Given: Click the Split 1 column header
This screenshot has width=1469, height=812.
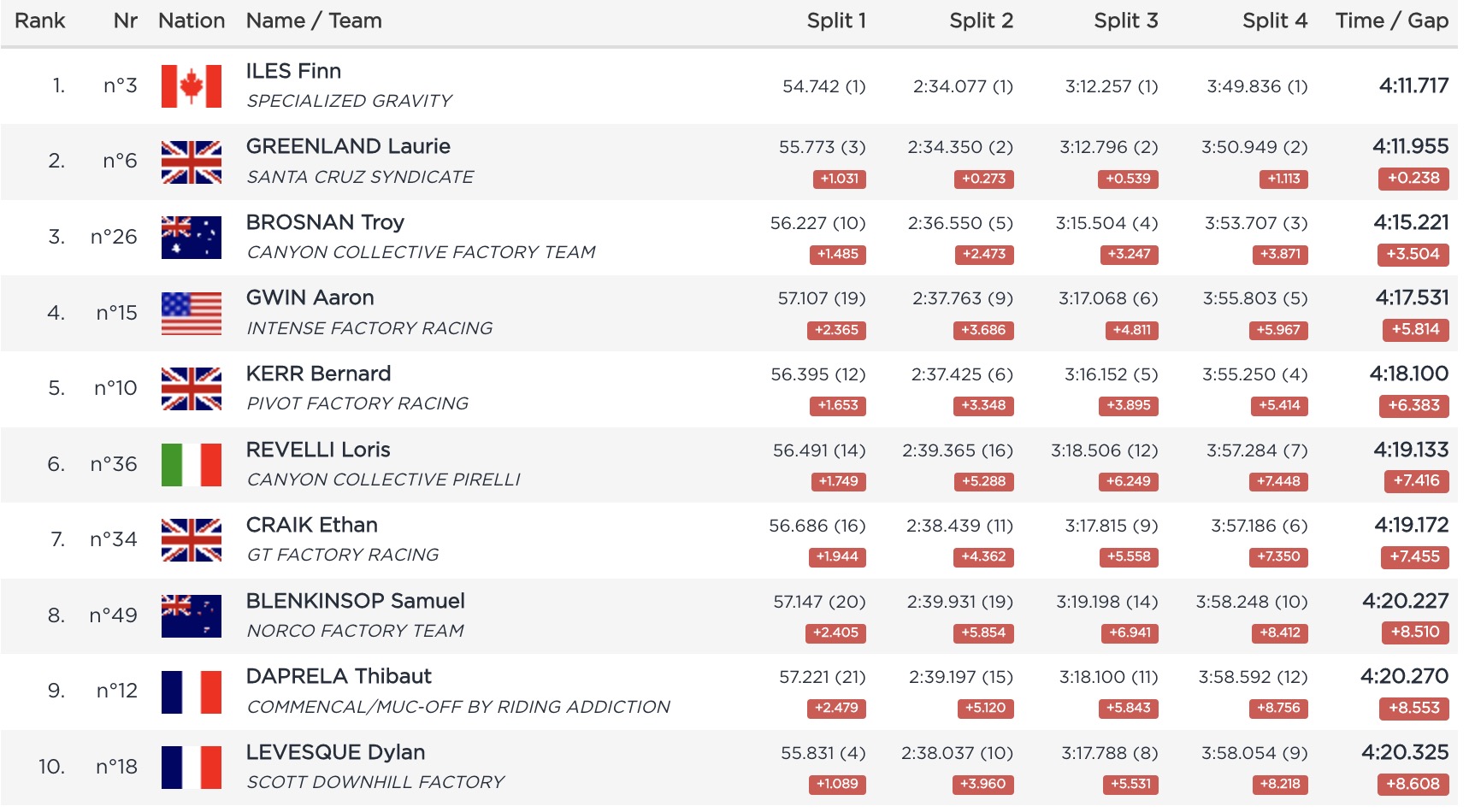Looking at the screenshot, I should 835,21.
